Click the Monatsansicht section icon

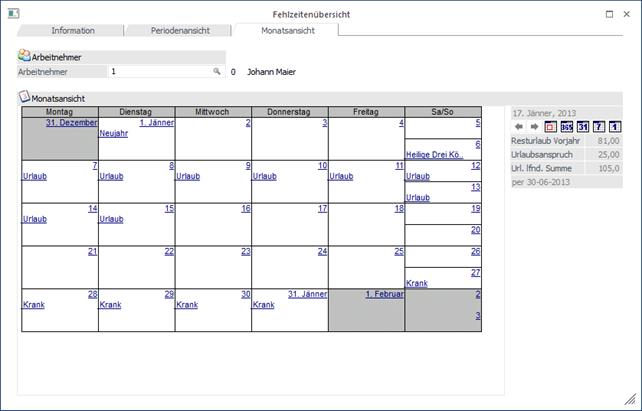[x=24, y=98]
